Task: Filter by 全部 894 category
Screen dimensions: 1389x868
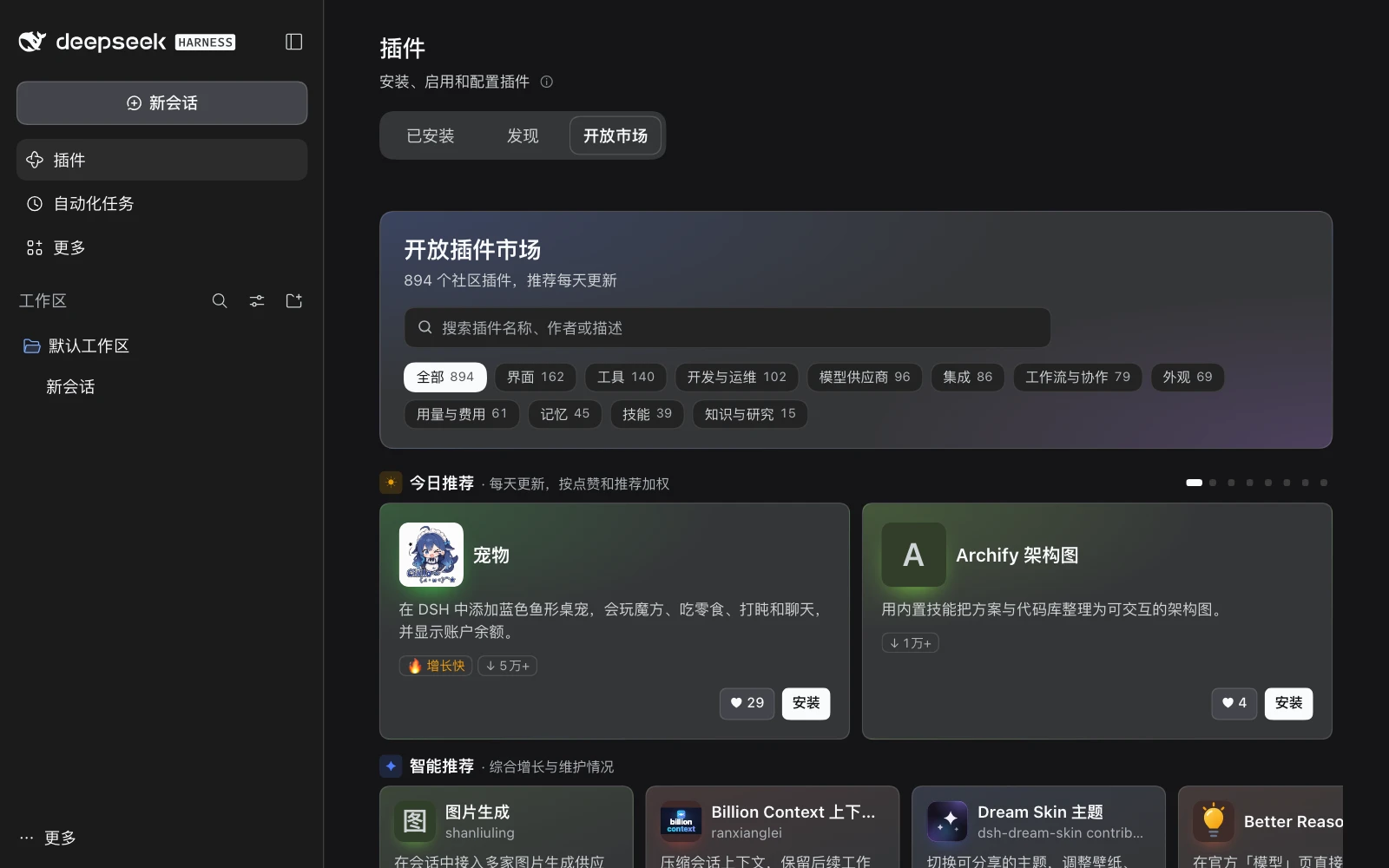Action: coord(445,377)
